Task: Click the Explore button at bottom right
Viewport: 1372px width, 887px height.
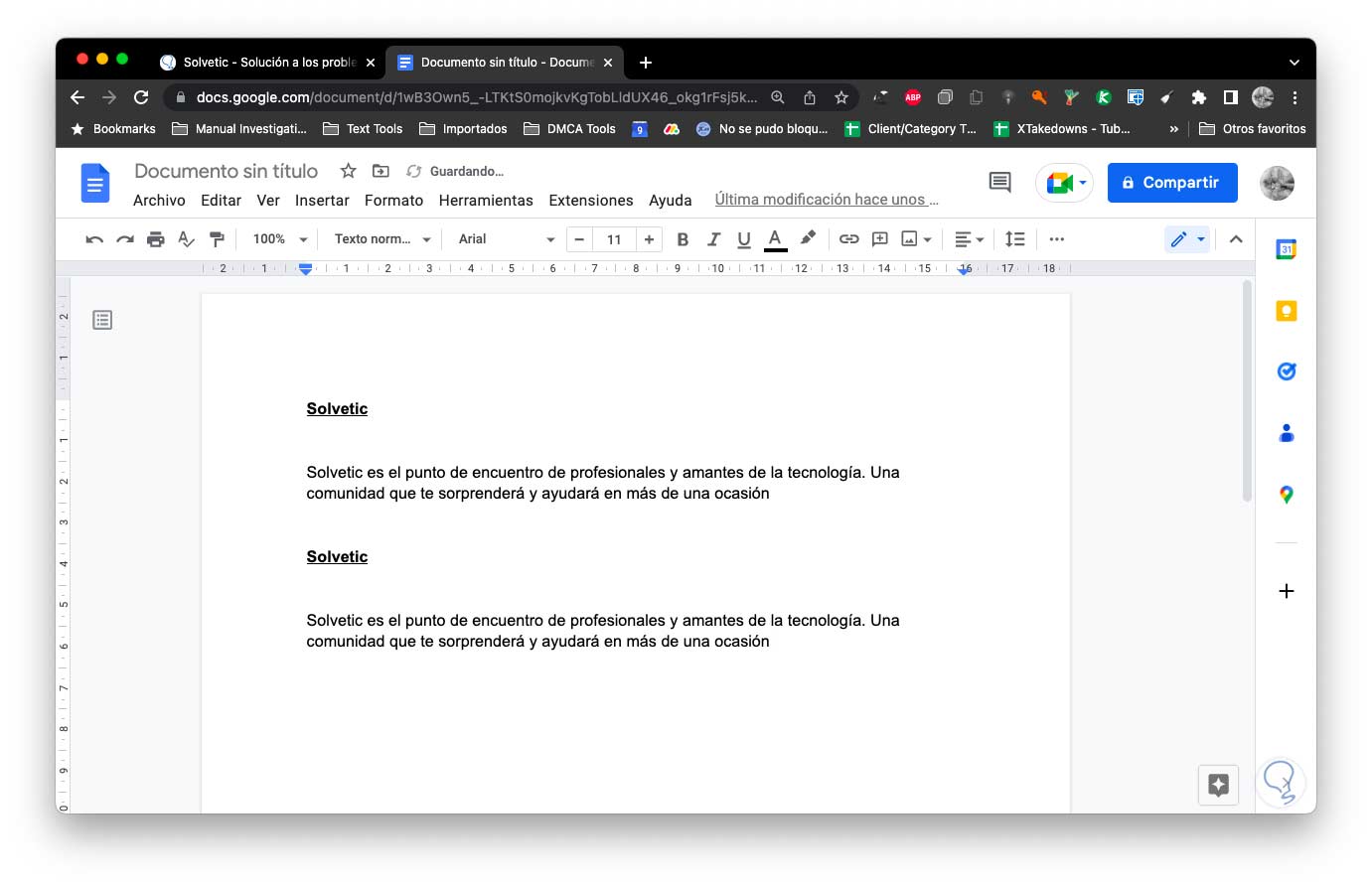Action: 1218,785
